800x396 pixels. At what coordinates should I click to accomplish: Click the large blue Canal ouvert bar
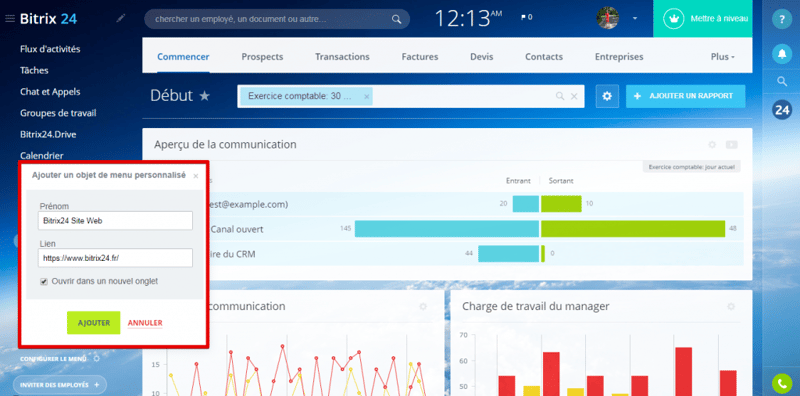[x=447, y=229]
